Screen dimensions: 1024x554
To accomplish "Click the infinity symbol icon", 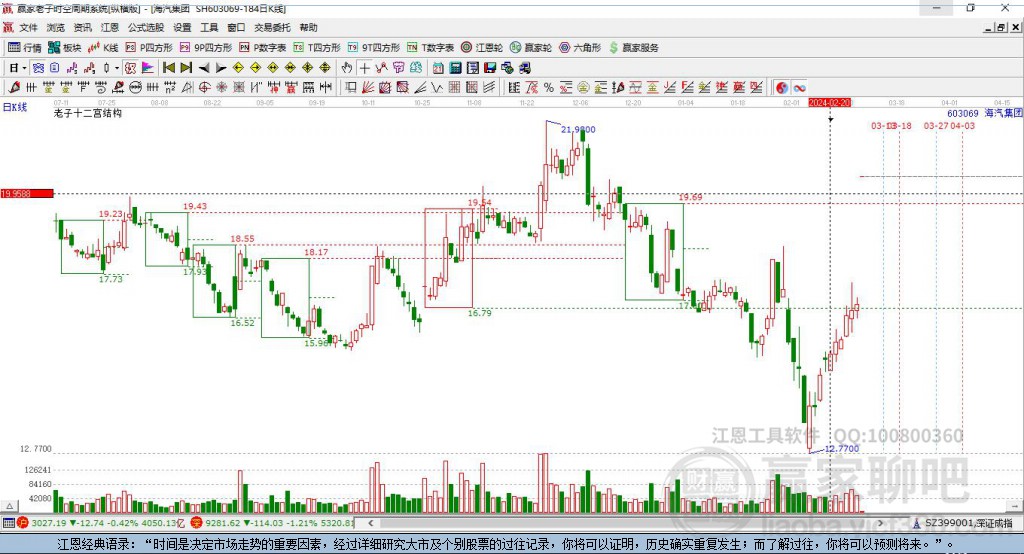I will pyautogui.click(x=799, y=88).
